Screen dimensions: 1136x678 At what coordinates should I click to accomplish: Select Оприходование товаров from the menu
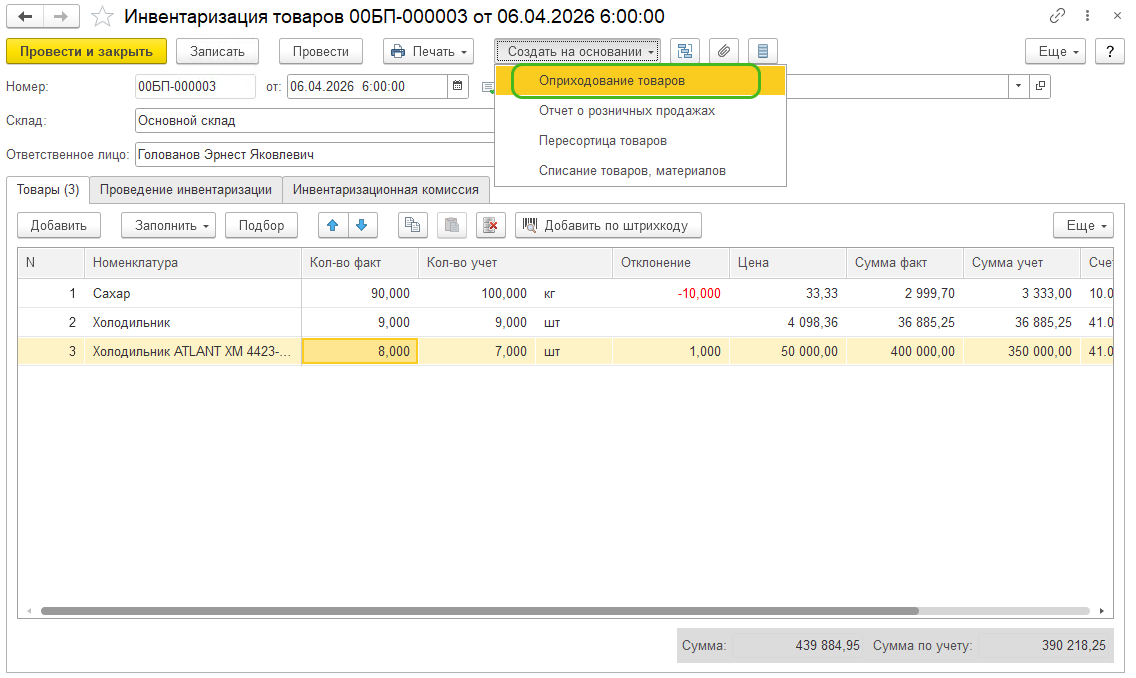pos(612,80)
